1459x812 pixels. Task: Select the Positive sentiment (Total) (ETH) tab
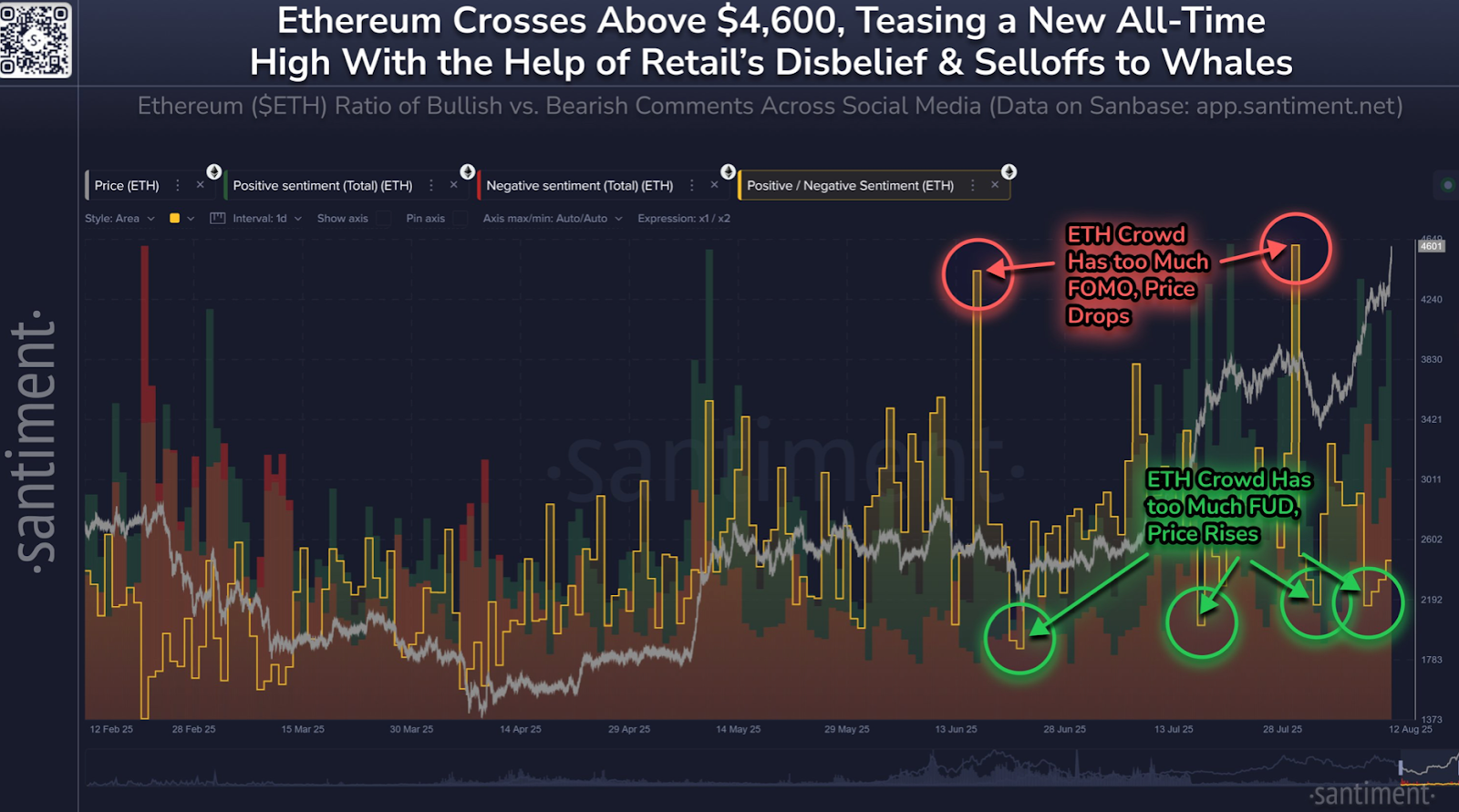point(322,186)
